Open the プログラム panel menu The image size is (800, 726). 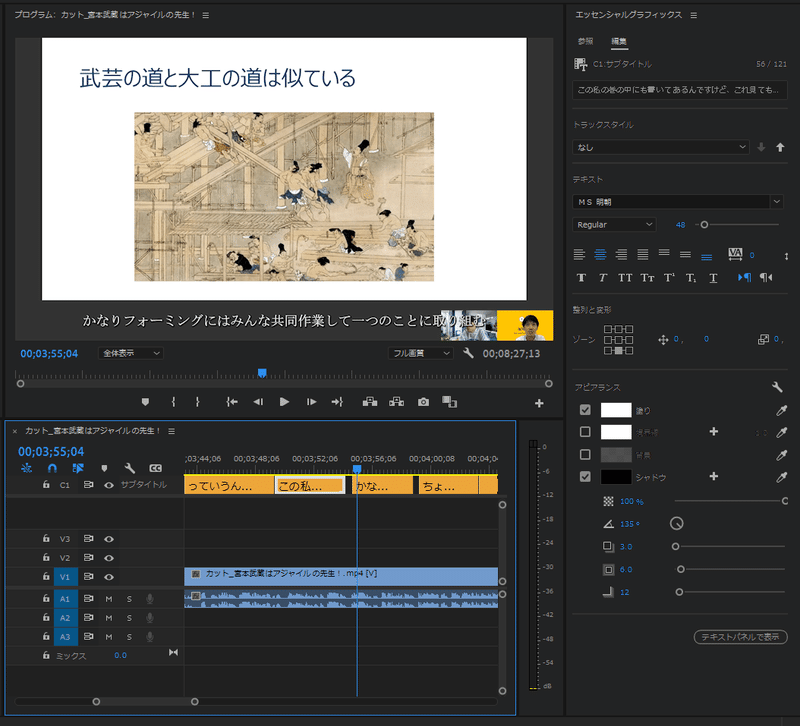(206, 15)
